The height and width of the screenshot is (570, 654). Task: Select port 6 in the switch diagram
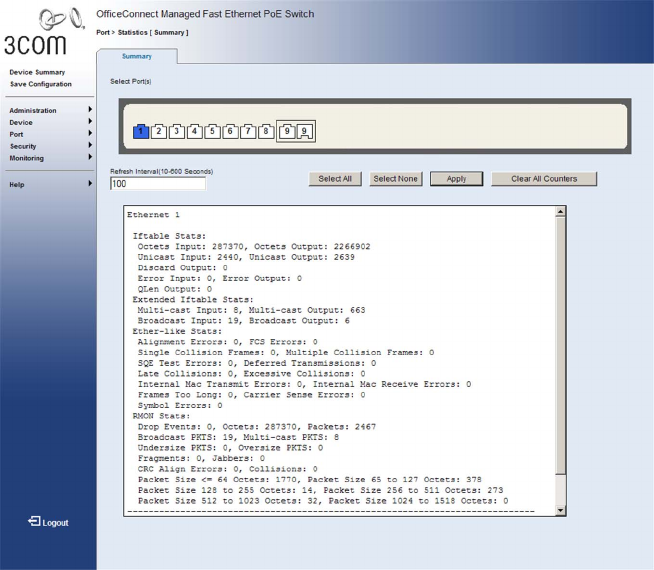(230, 131)
